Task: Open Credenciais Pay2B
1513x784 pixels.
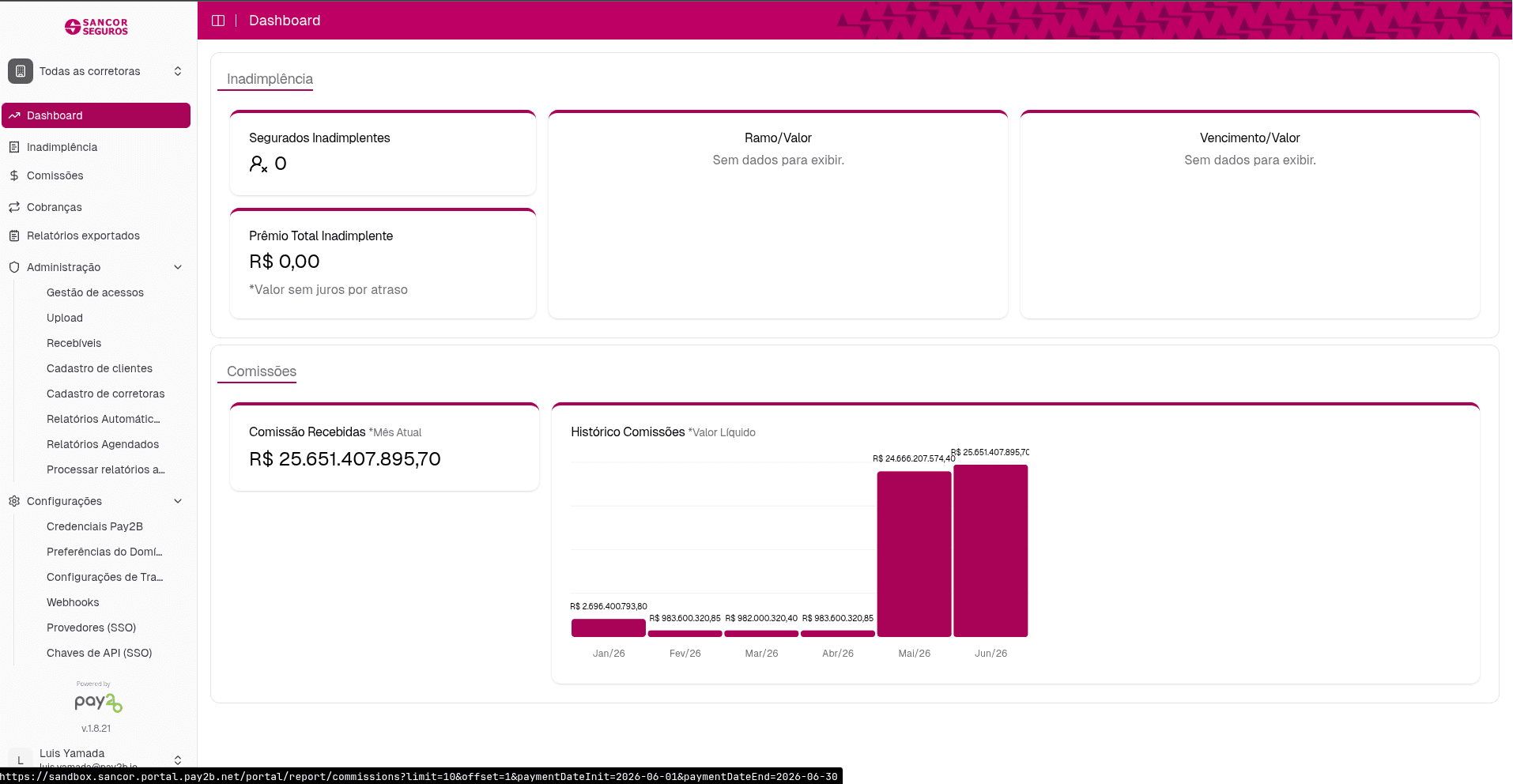Action: click(95, 526)
